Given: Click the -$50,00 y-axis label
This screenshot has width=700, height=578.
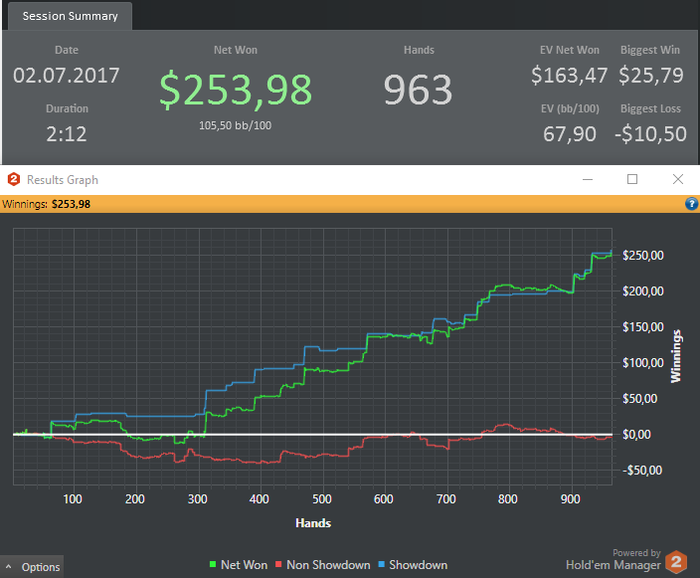Looking at the screenshot, I should point(642,470).
